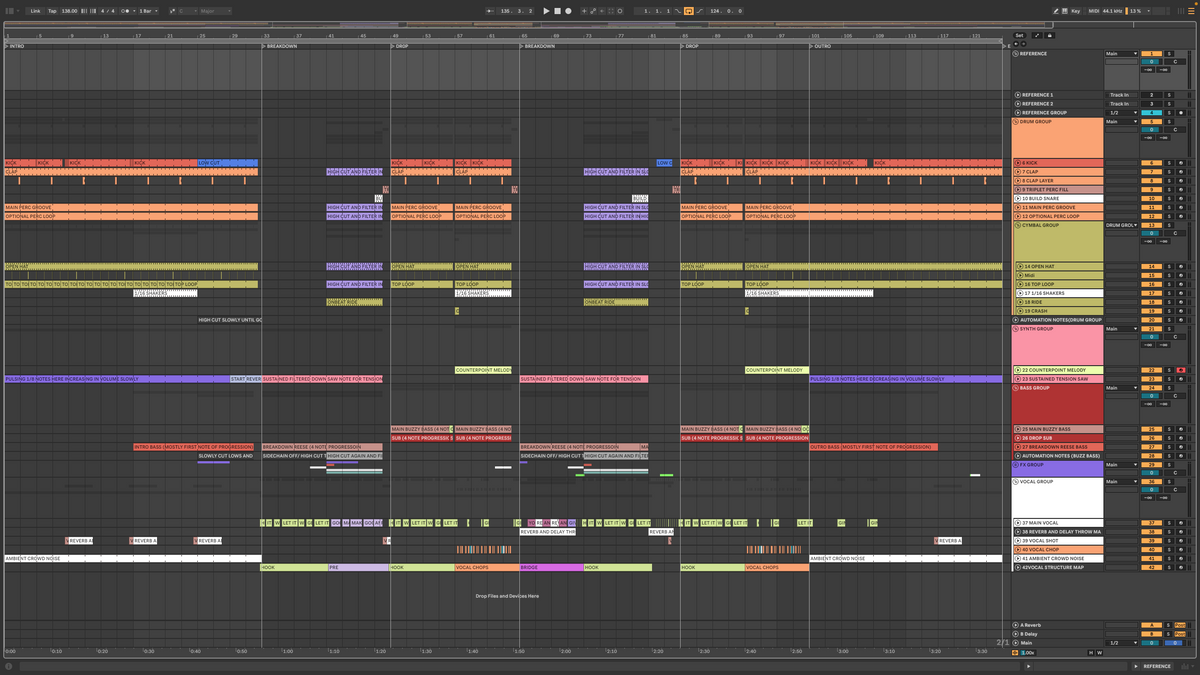Viewport: 1200px width, 675px height.
Task: Click the transport Stop button
Action: (557, 11)
